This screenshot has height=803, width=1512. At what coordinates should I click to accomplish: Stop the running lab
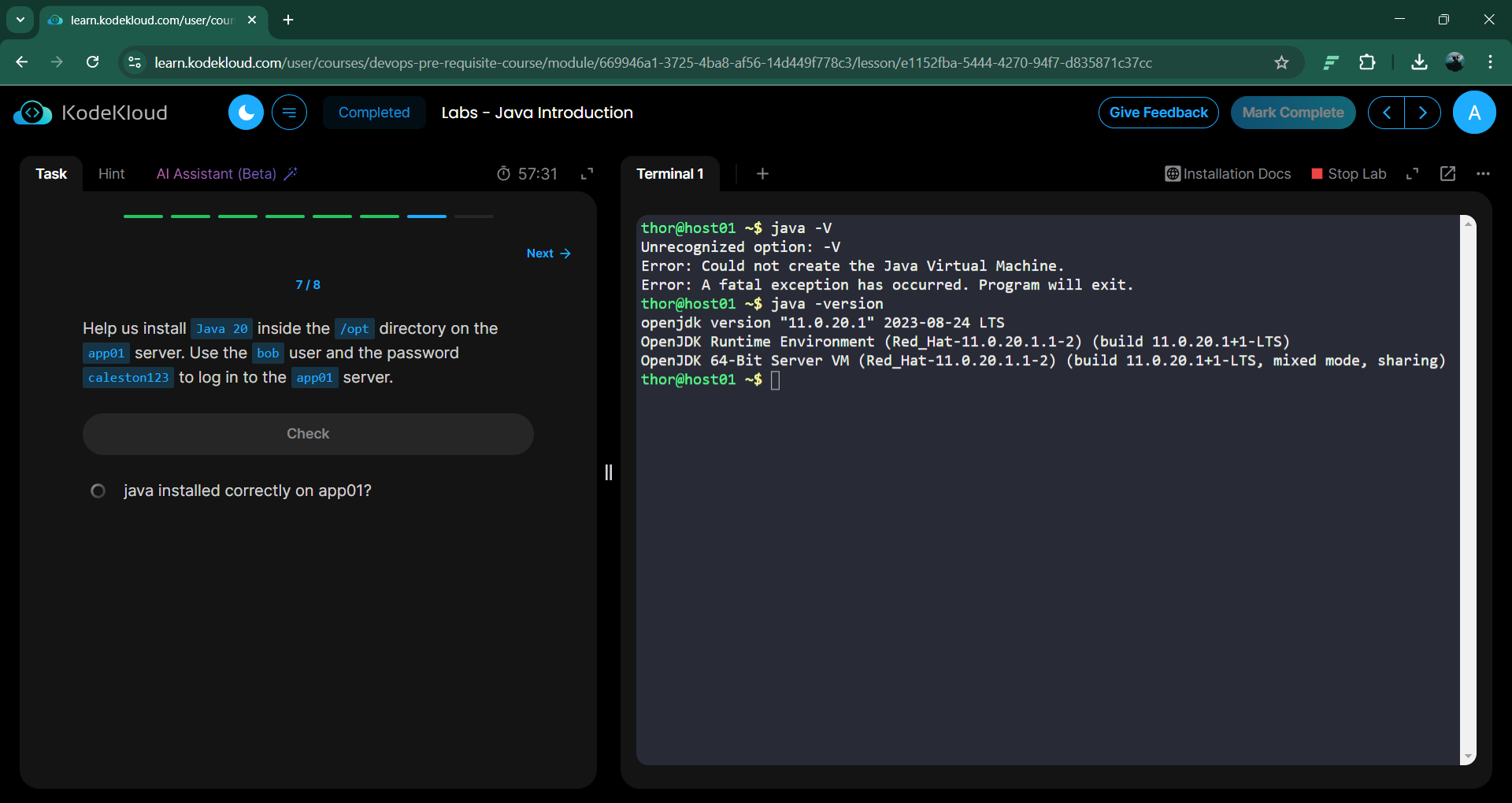(x=1348, y=174)
